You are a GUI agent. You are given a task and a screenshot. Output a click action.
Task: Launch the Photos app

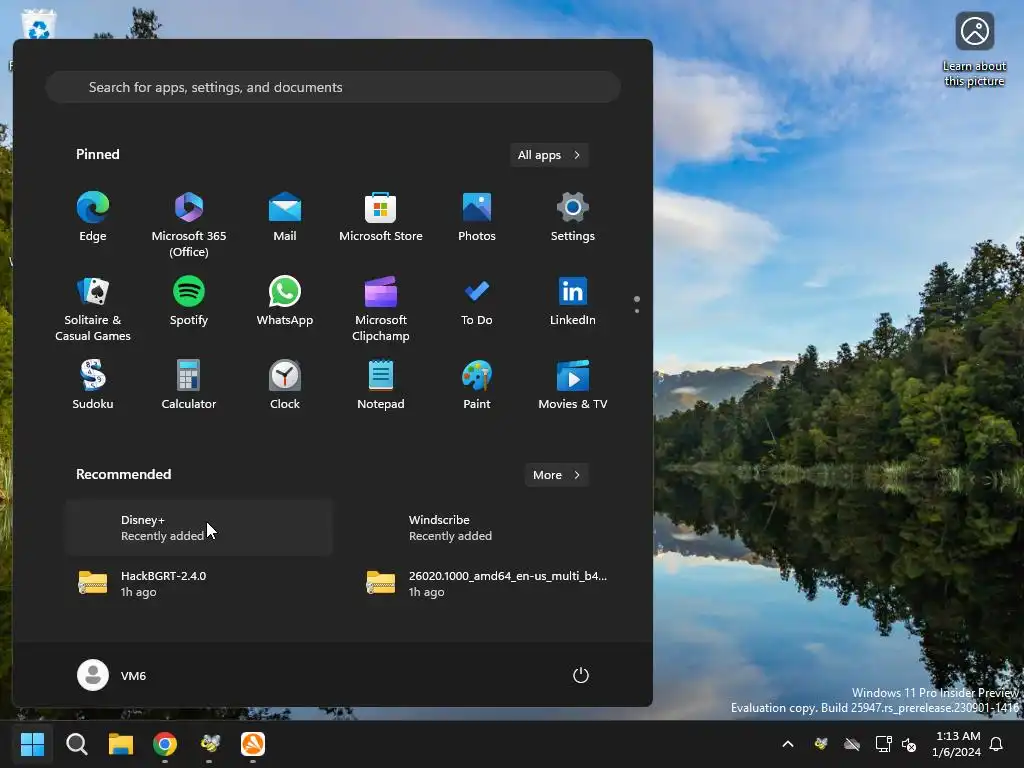(x=477, y=217)
